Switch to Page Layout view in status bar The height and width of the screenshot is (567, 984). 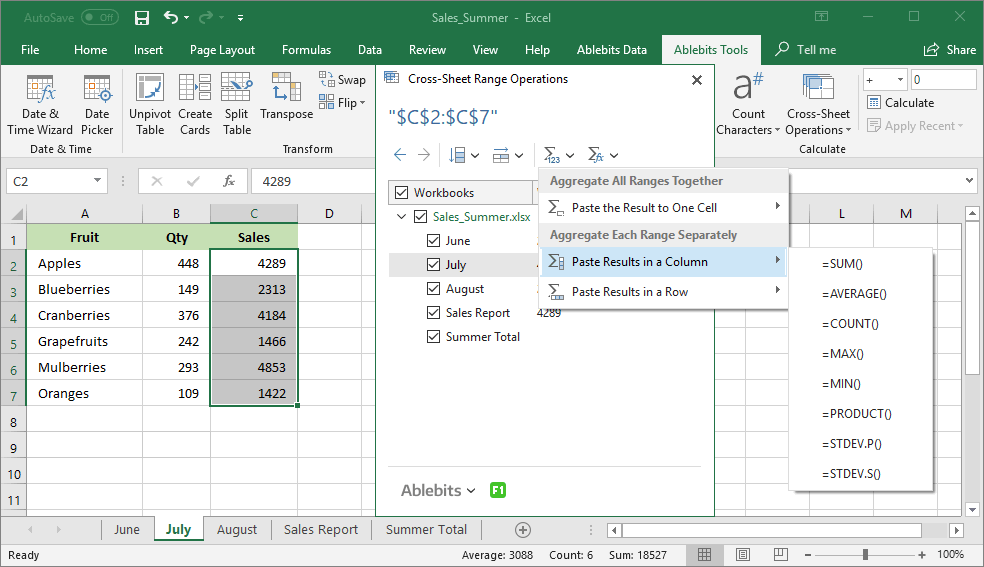[743, 554]
